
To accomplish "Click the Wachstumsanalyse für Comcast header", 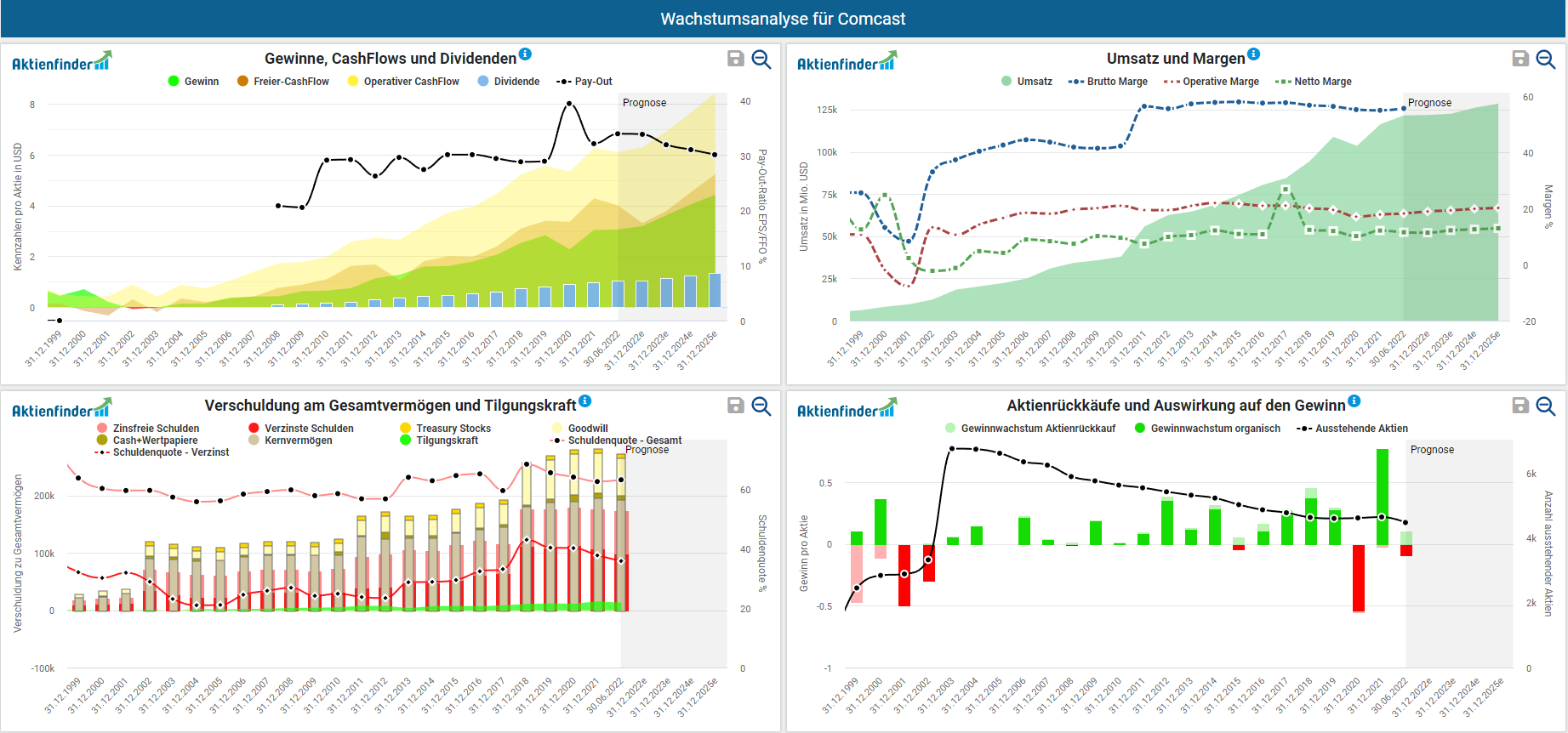I will coord(783,19).
